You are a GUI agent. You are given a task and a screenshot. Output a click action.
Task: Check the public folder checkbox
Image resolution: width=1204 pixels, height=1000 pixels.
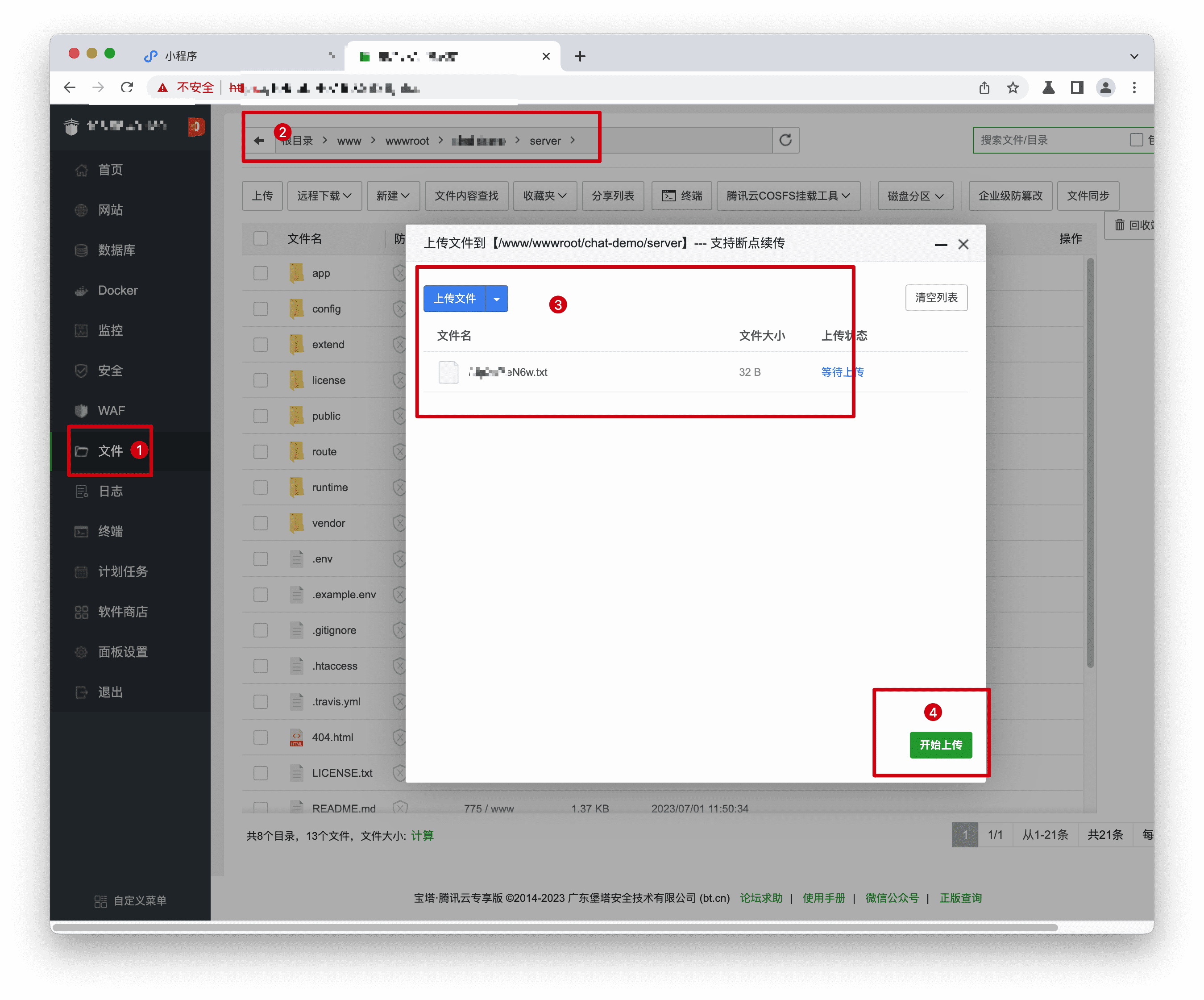261,415
